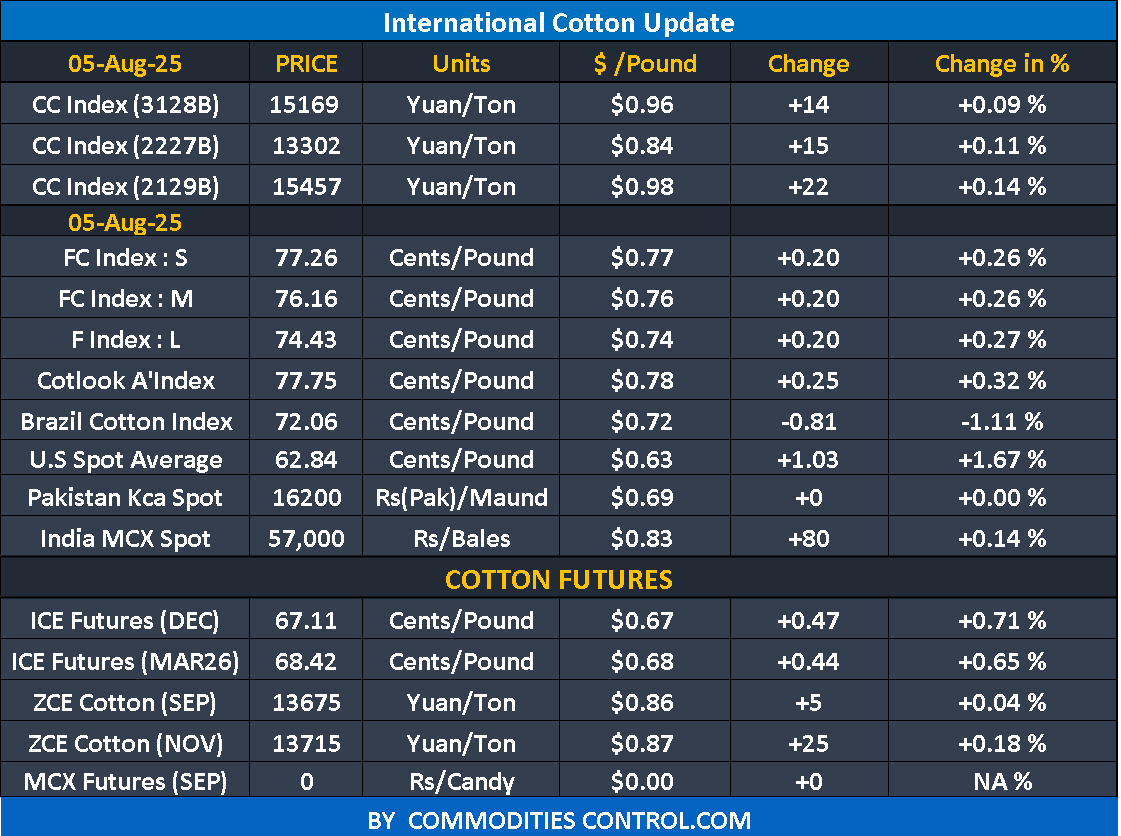This screenshot has width=1121, height=836.
Task: Select the $ /Pound column header
Action: 645,64
